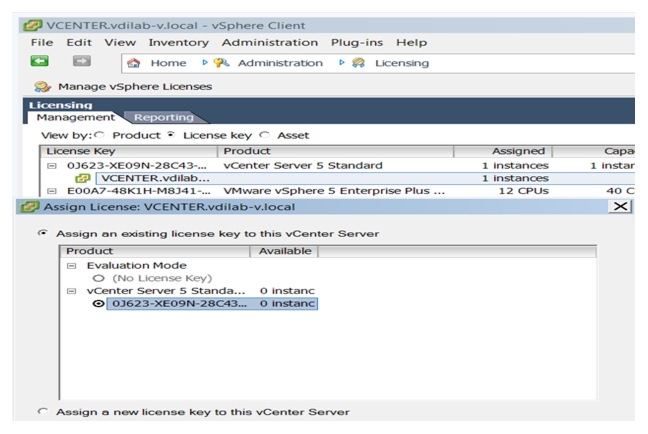This screenshot has width=648, height=434.
Task: Click the highlighted 0 instanc availability cell
Action: tap(287, 303)
